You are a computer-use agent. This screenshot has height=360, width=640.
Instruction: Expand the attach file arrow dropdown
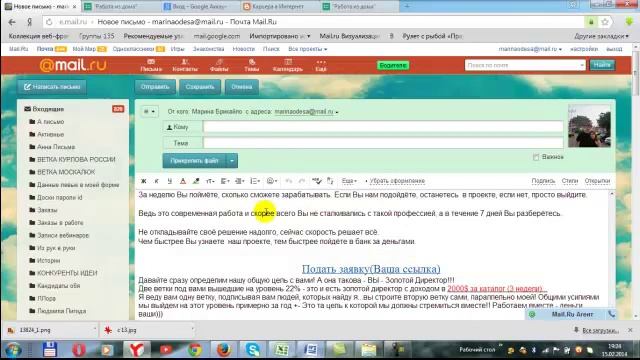[x=232, y=161]
